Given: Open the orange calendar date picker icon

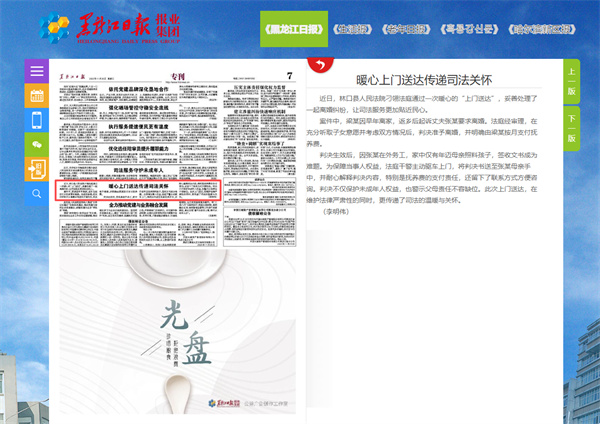Looking at the screenshot, I should [37, 96].
